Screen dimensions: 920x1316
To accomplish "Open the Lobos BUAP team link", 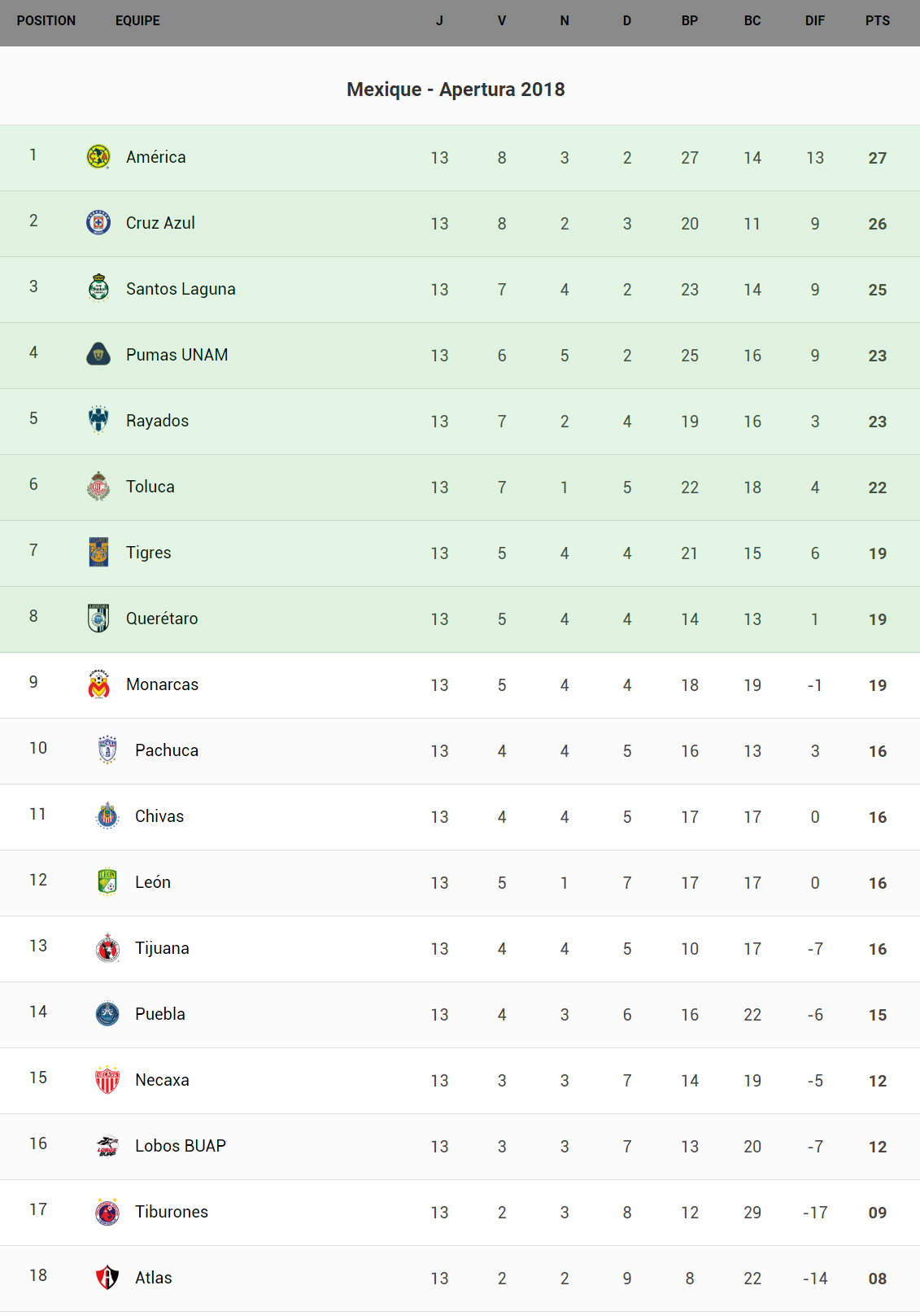I will [181, 1146].
